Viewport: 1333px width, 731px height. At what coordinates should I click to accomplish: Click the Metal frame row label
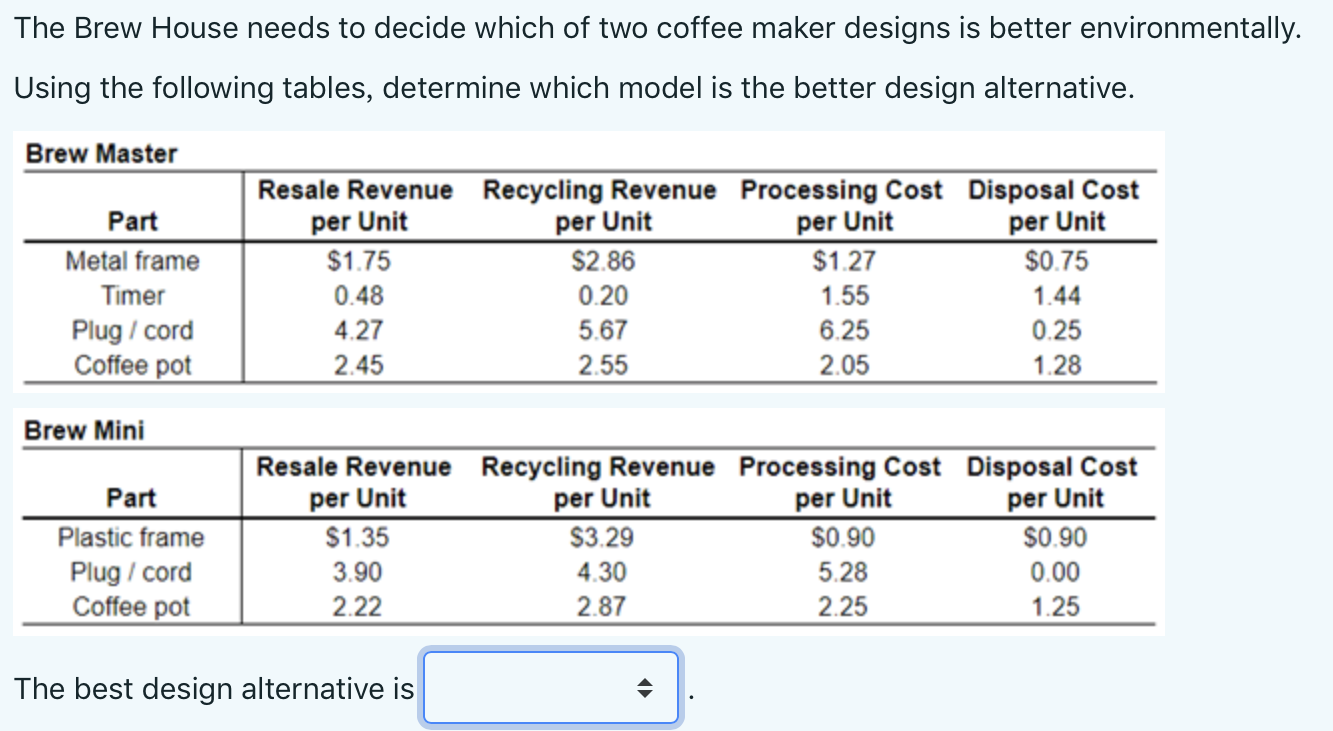coord(131,261)
